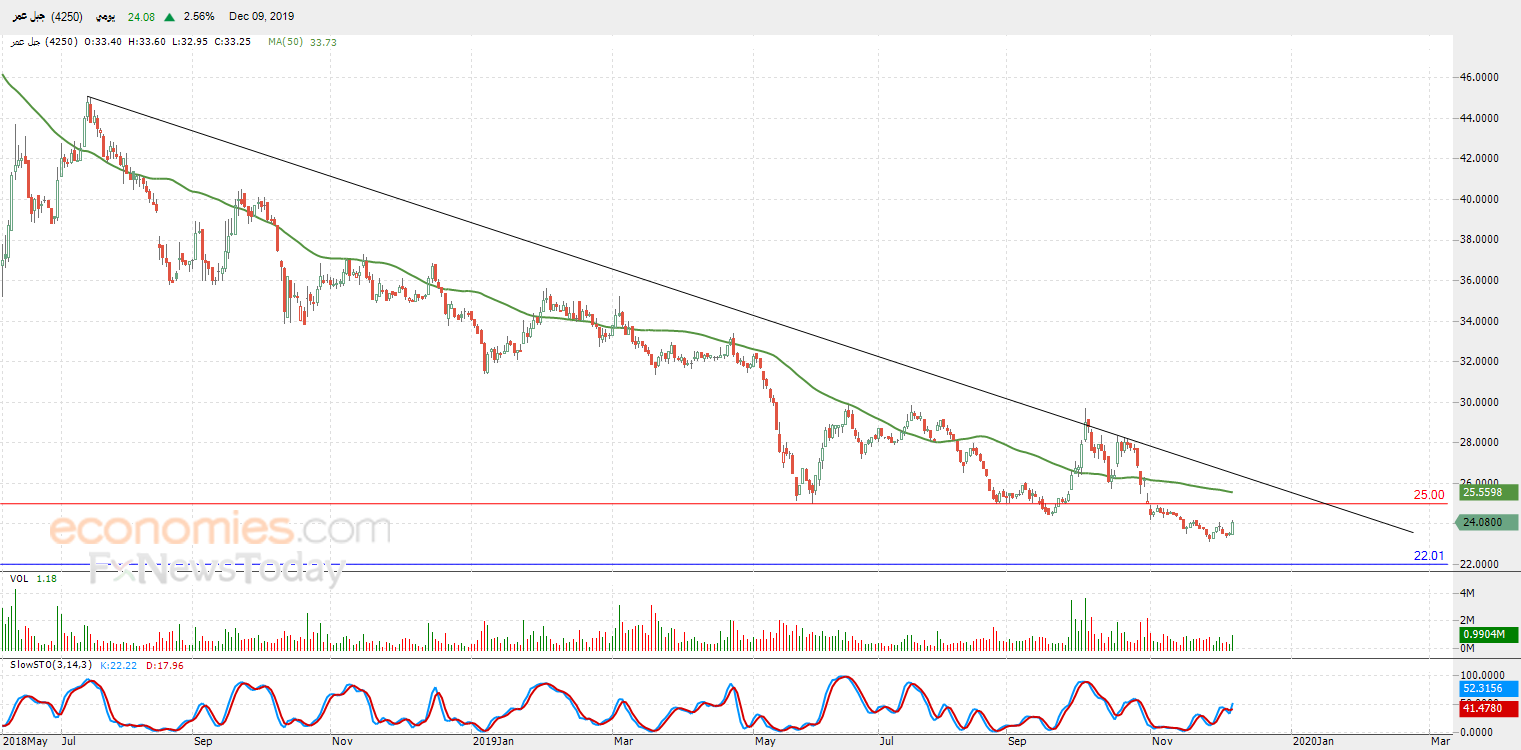Image resolution: width=1521 pixels, height=750 pixels.
Task: Click the "2020Jan" date axis label
Action: click(1312, 741)
